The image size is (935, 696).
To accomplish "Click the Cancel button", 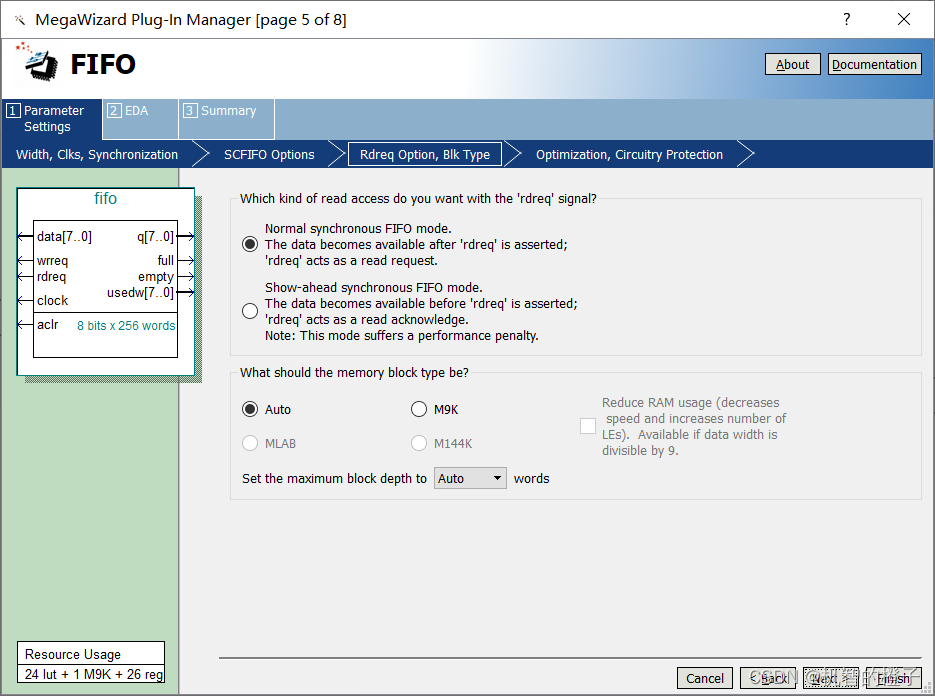I will coord(705,678).
